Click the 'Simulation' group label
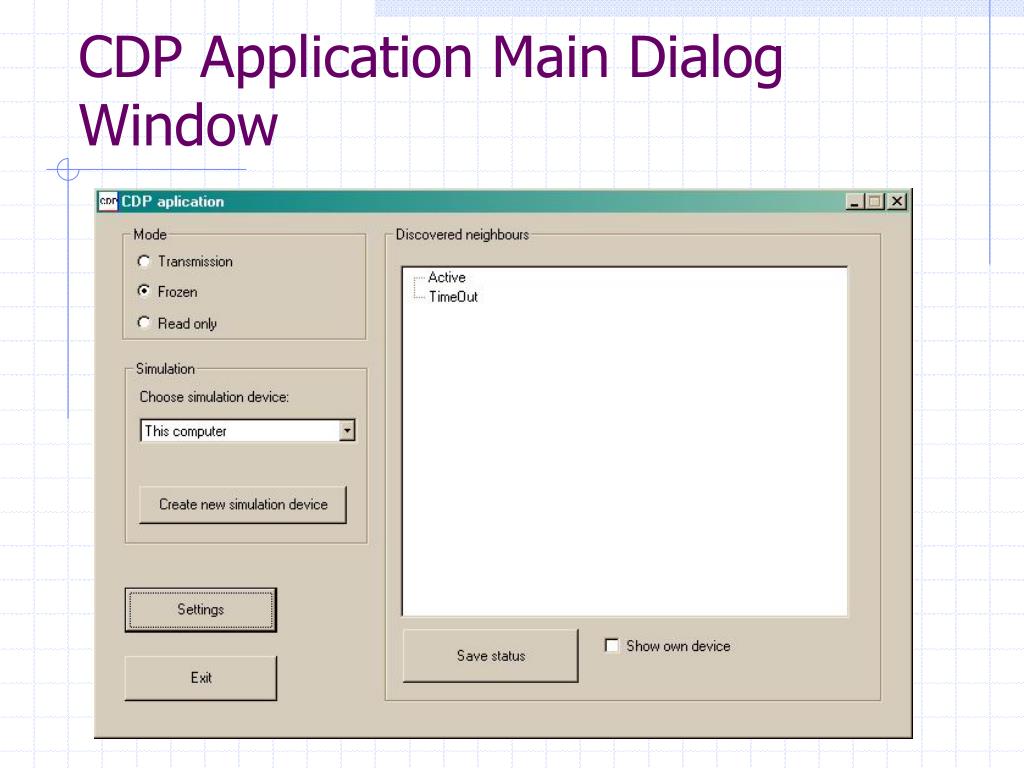 point(165,369)
